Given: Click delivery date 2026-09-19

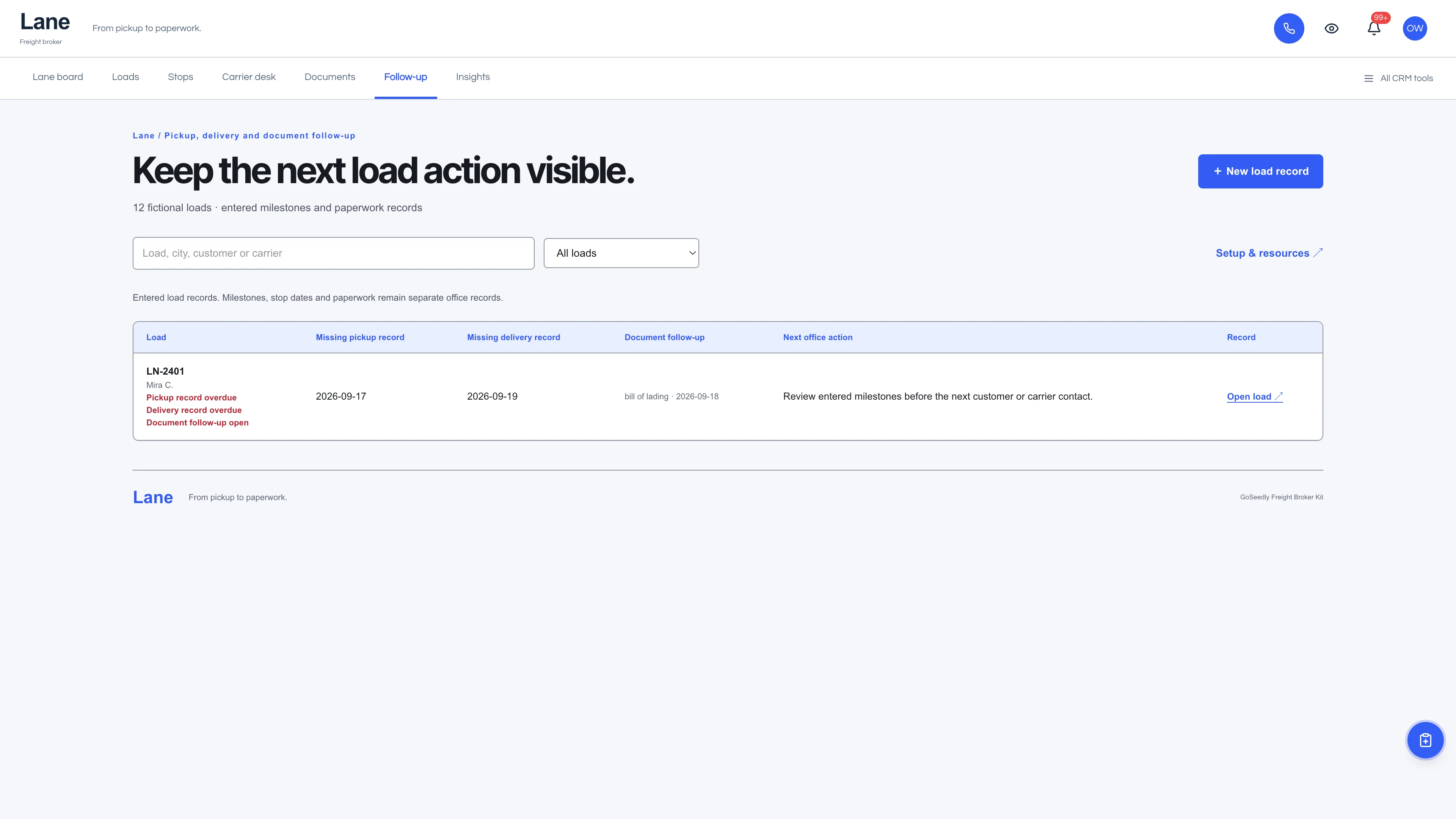Looking at the screenshot, I should click(492, 396).
